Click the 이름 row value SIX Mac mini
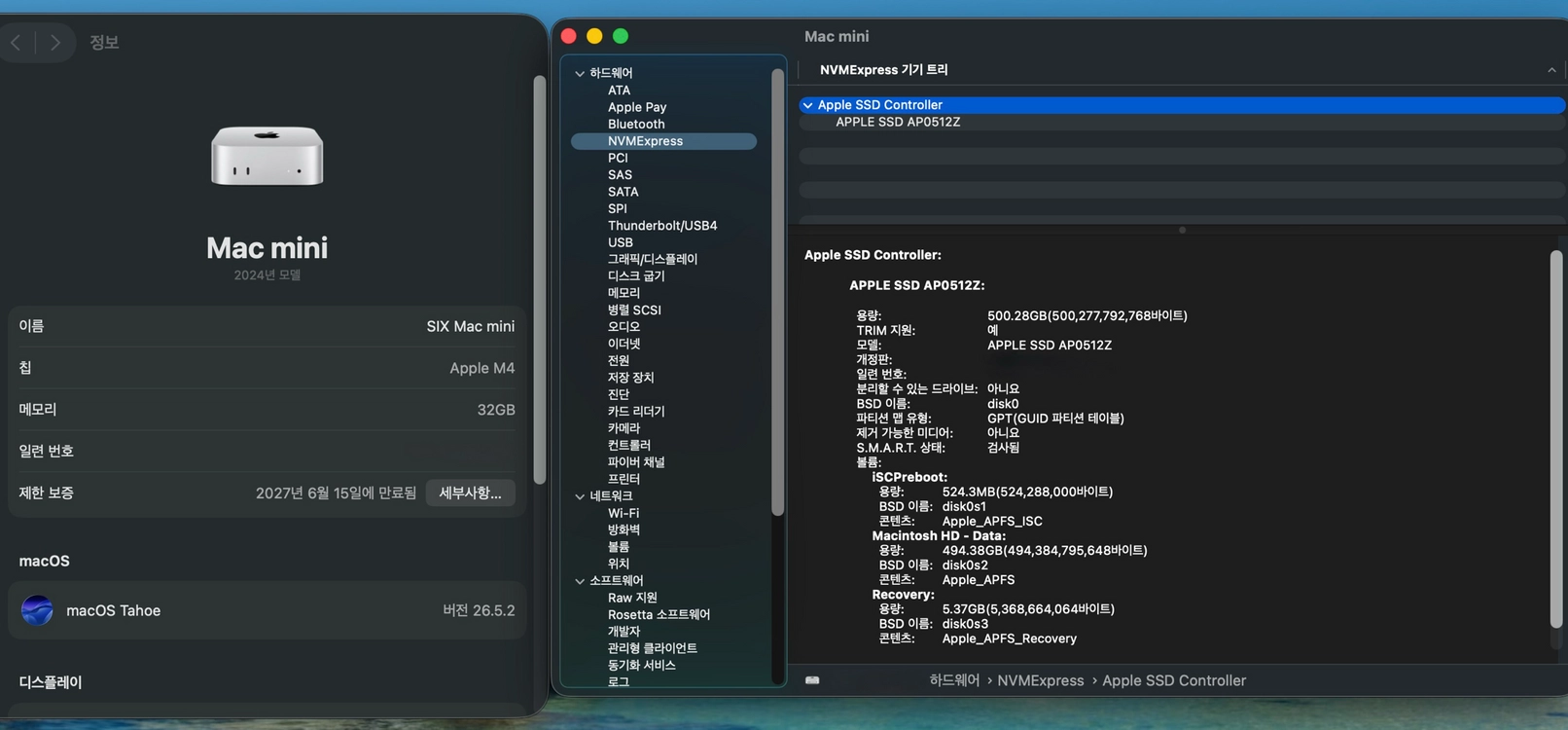Viewport: 1568px width, 730px height. [471, 326]
